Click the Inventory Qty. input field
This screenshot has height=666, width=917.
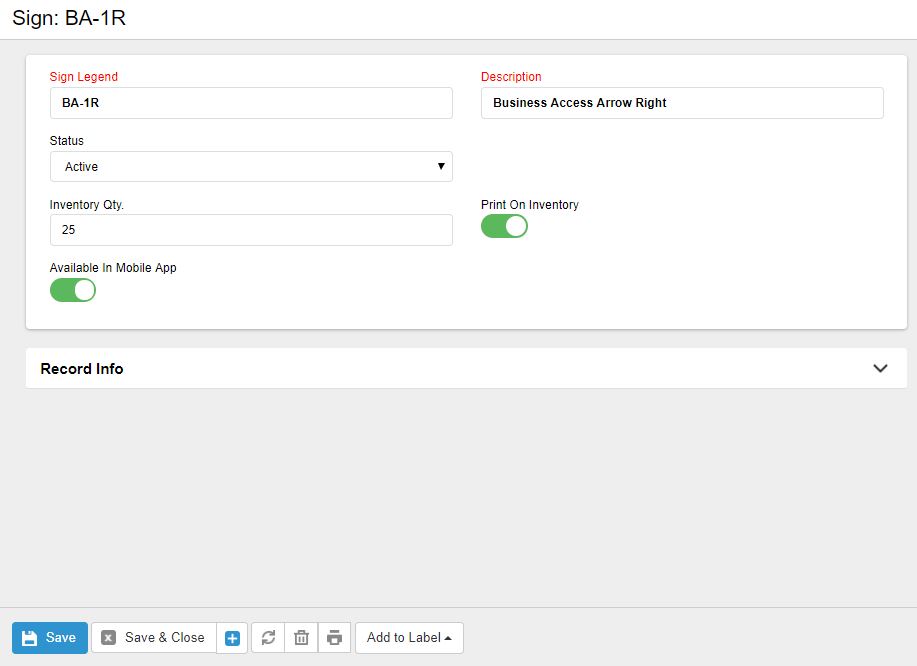coord(251,230)
